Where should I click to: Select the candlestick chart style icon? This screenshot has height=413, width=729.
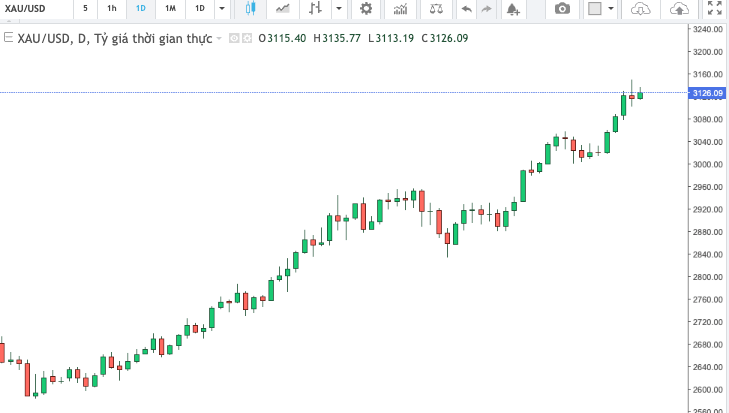pyautogui.click(x=250, y=8)
